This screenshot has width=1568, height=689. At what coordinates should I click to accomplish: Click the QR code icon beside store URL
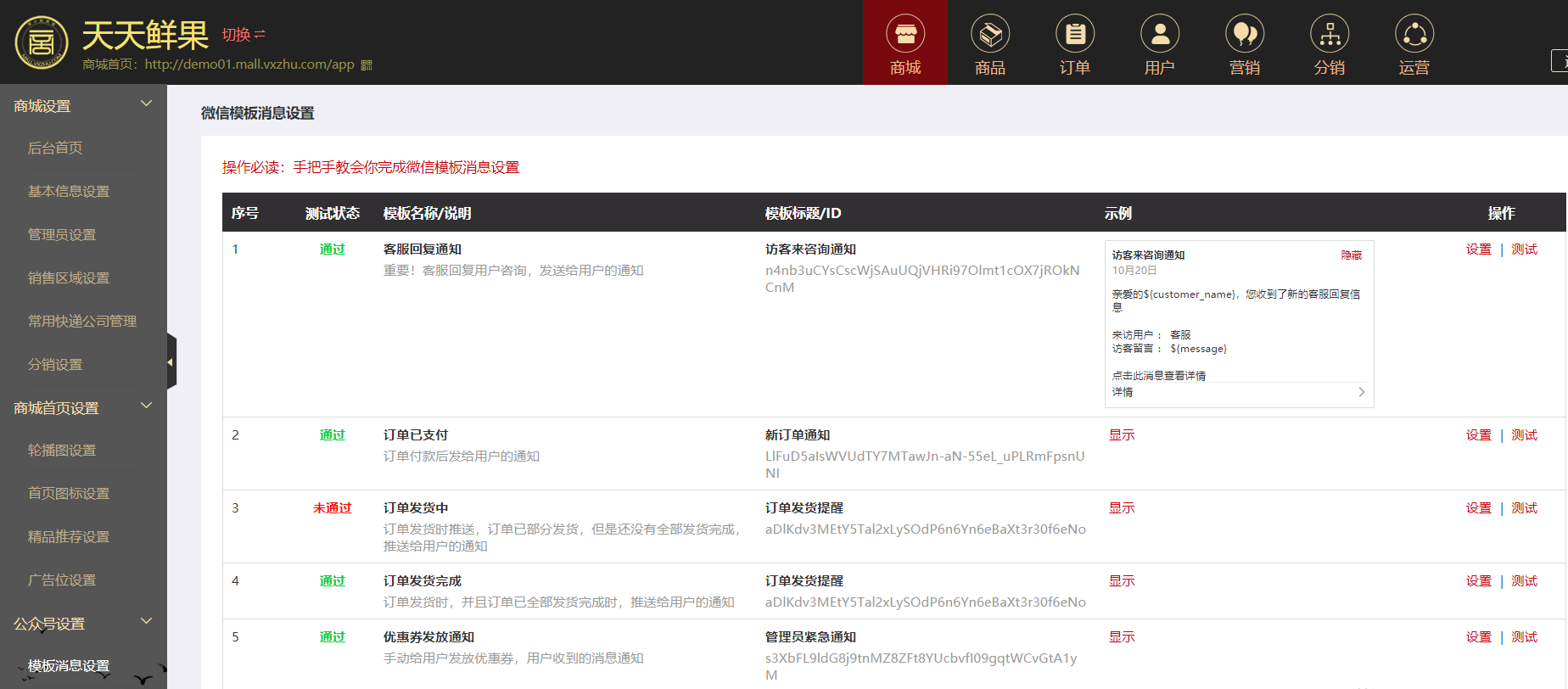pos(367,65)
